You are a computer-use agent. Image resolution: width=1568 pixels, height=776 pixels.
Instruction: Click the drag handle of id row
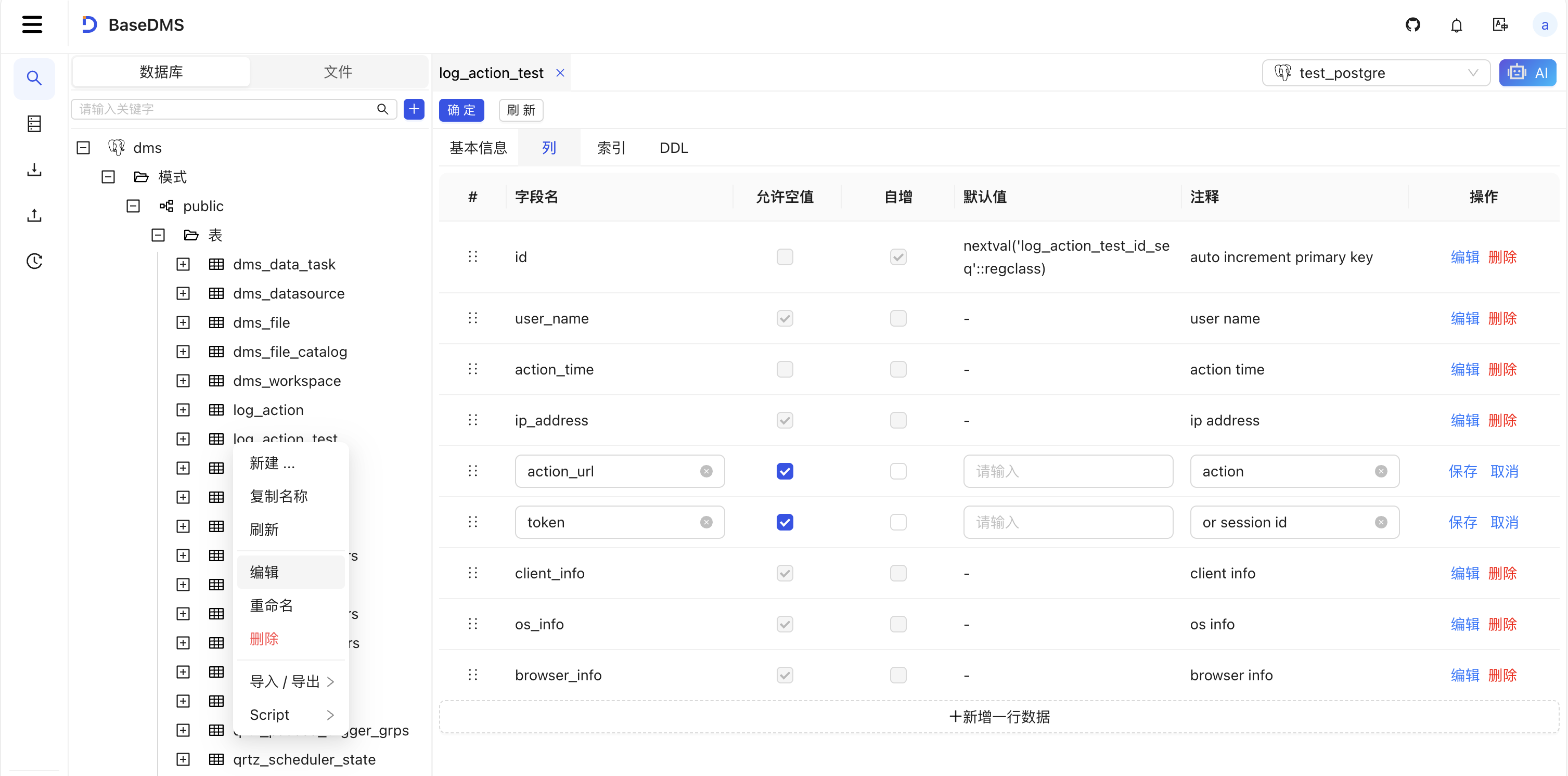point(472,257)
